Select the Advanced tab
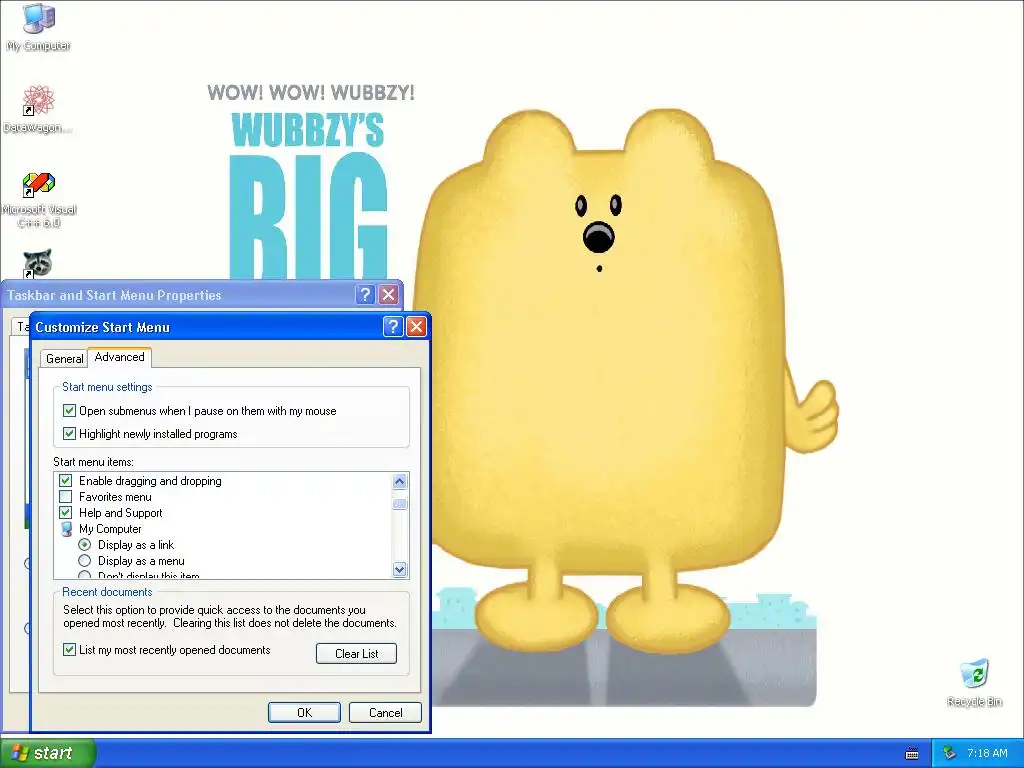 pos(120,357)
